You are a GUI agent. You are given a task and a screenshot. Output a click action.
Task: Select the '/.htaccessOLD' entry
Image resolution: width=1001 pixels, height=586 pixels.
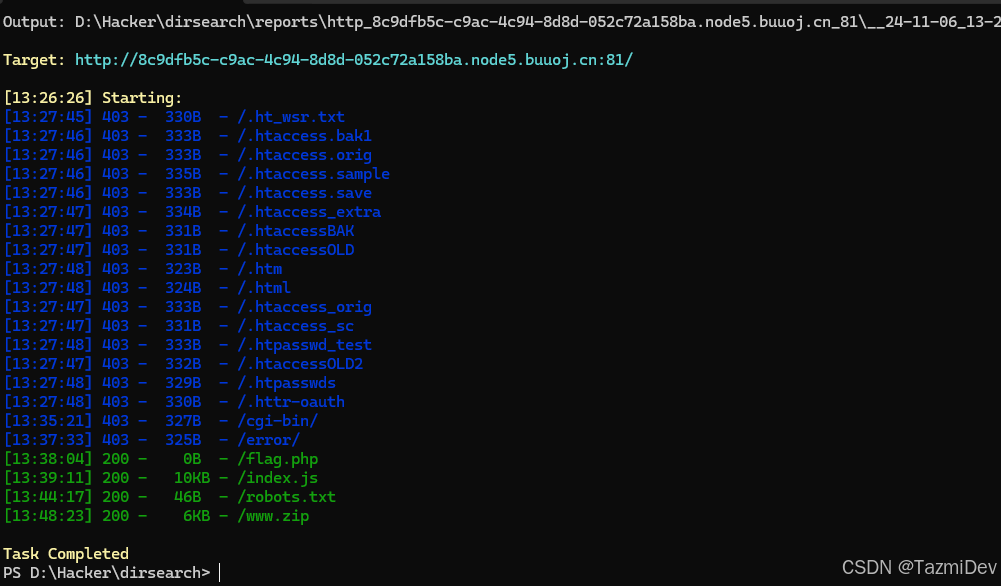[x=295, y=250]
